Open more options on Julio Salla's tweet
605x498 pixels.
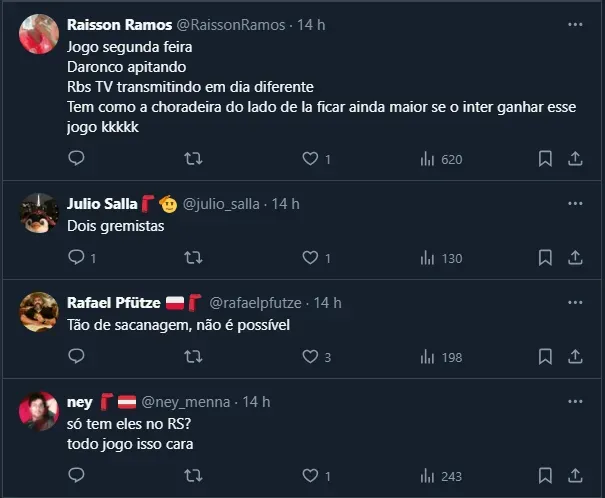[575, 203]
